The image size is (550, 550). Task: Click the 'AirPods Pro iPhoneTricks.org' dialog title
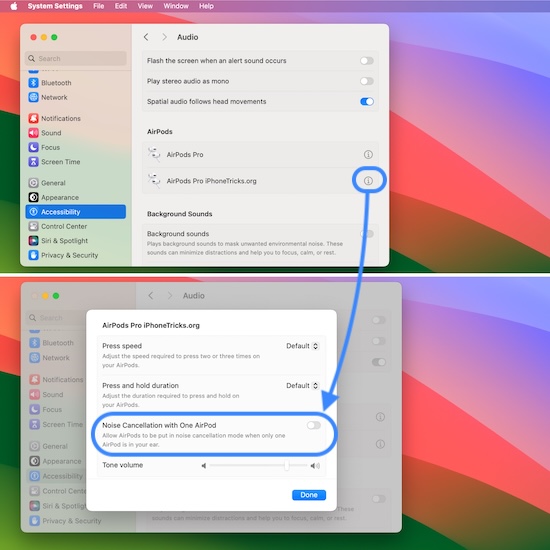(151, 325)
